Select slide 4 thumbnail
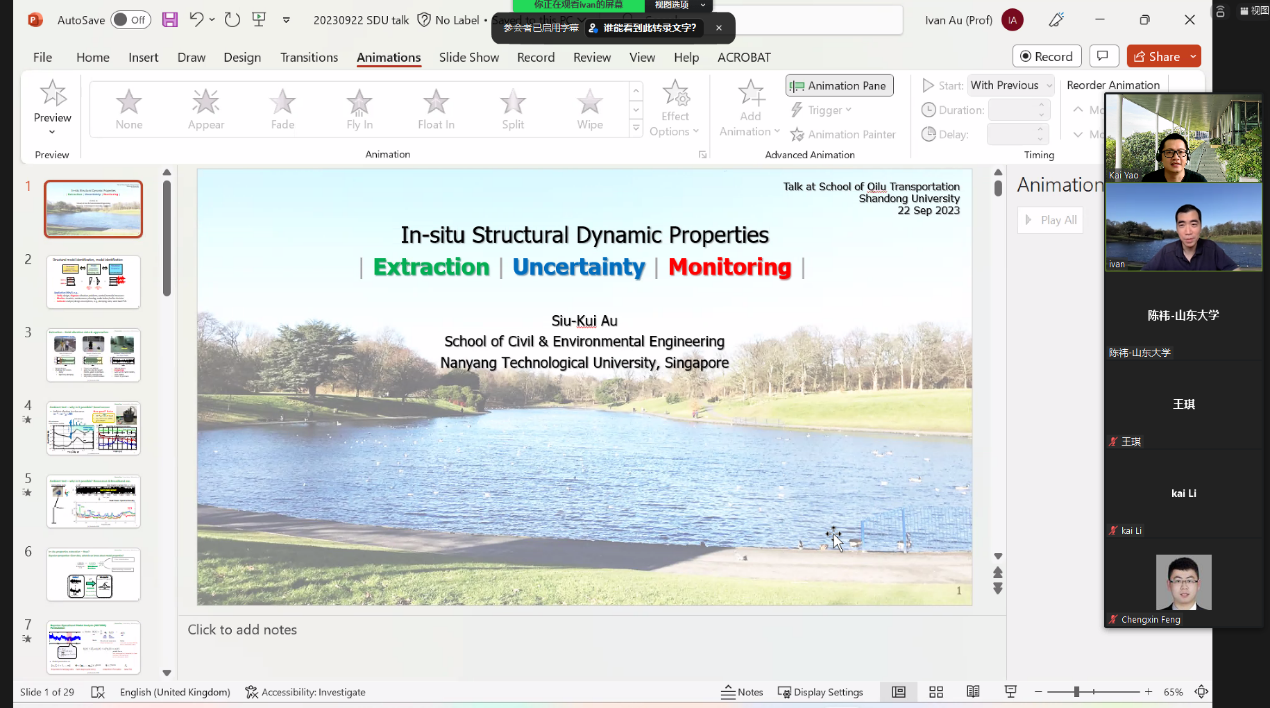Image resolution: width=1270 pixels, height=708 pixels. 93,428
